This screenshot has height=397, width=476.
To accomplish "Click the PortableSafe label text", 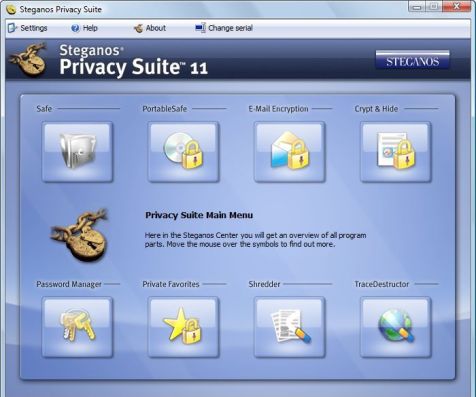I will [165, 109].
